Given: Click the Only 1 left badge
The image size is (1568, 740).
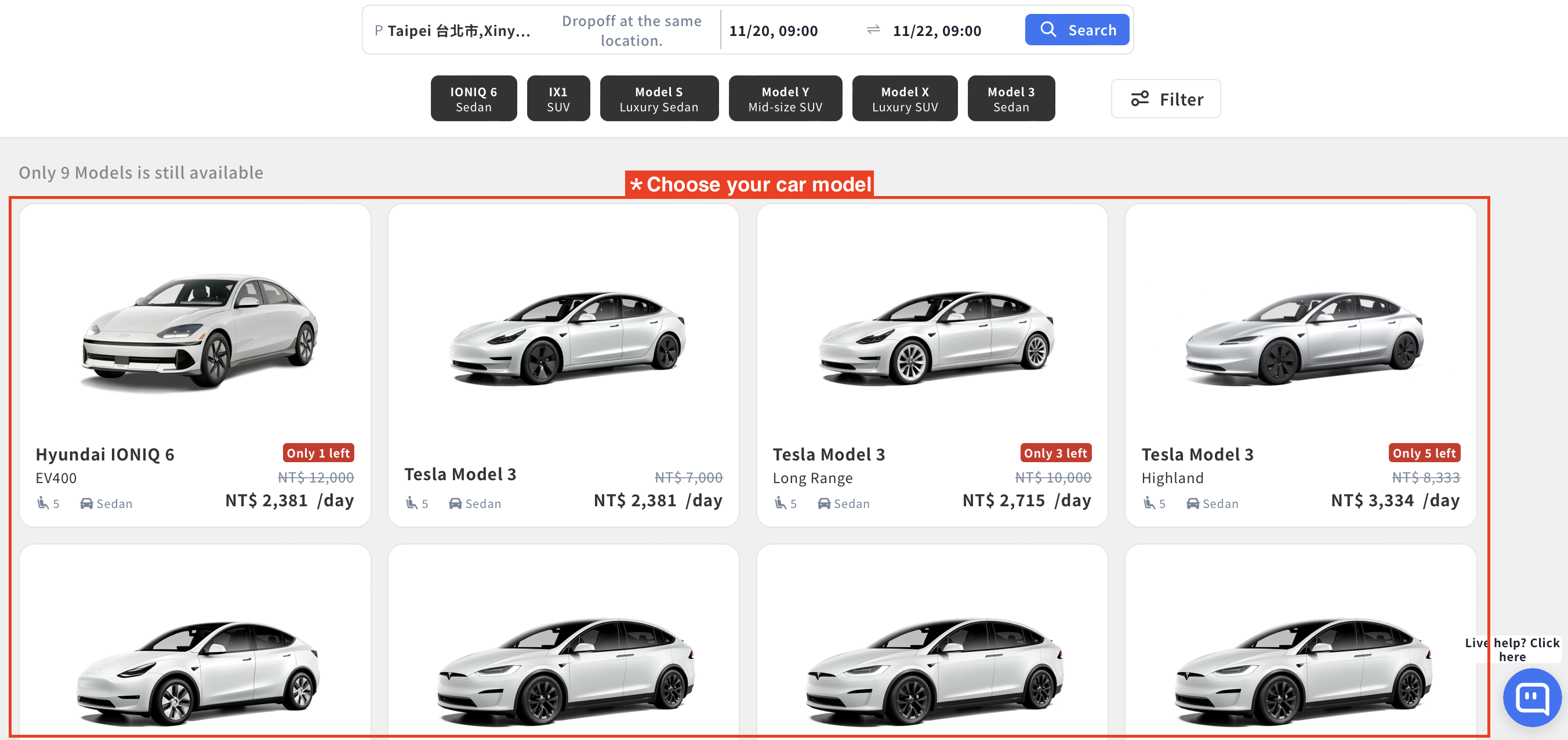Looking at the screenshot, I should pyautogui.click(x=318, y=452).
